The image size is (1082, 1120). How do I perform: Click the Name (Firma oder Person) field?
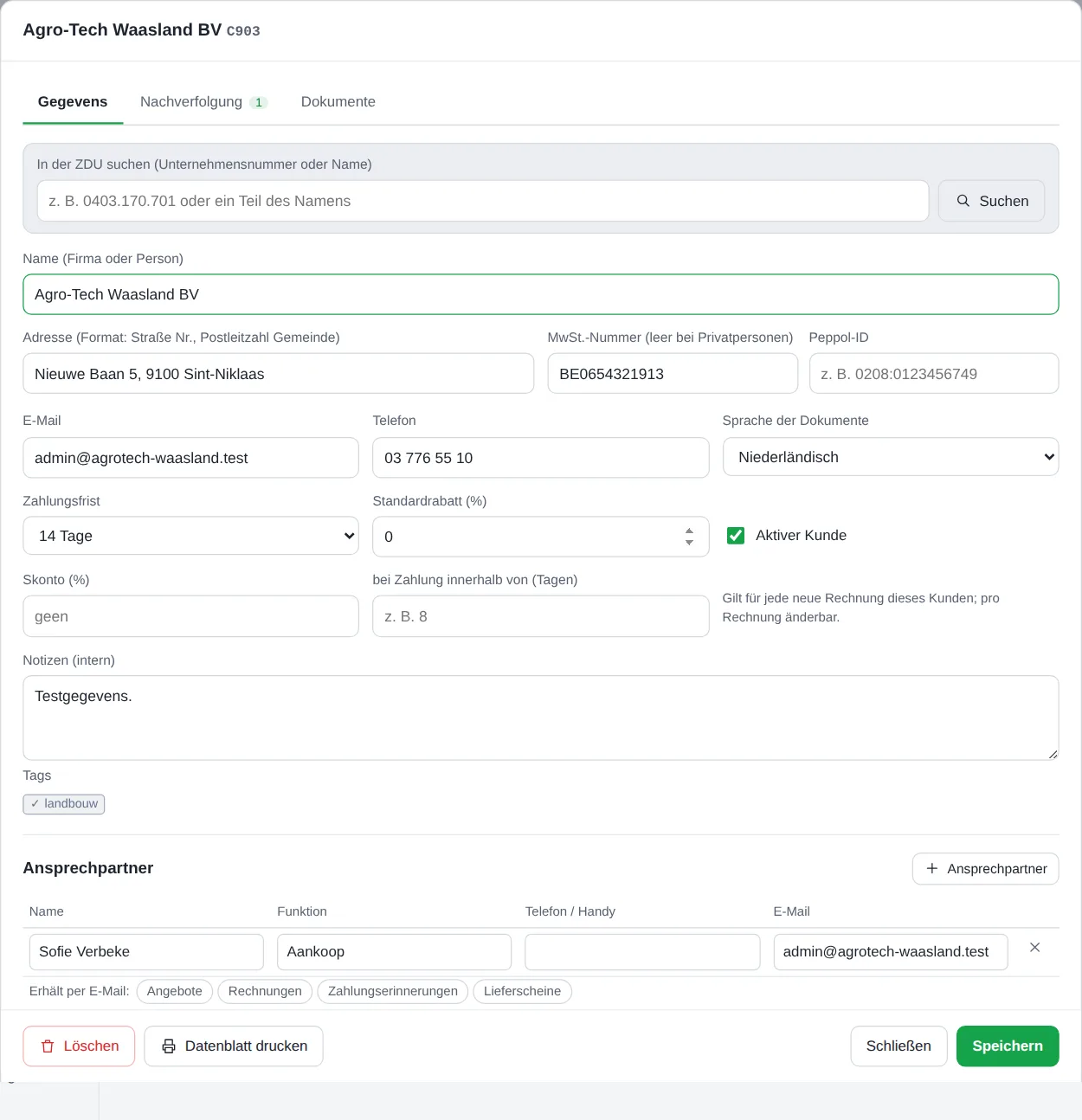click(x=541, y=294)
